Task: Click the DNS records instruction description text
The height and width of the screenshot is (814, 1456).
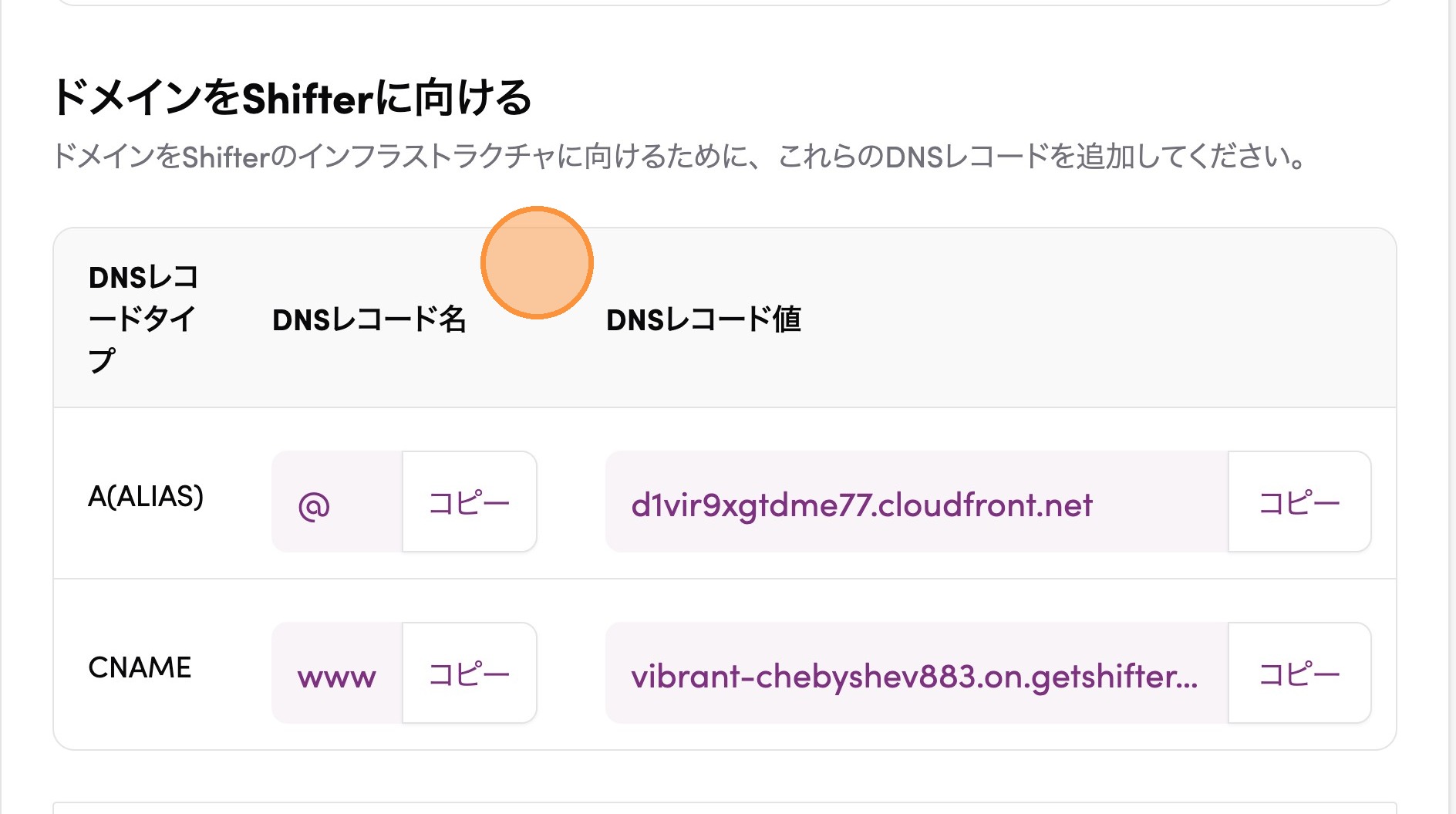Action: point(679,157)
